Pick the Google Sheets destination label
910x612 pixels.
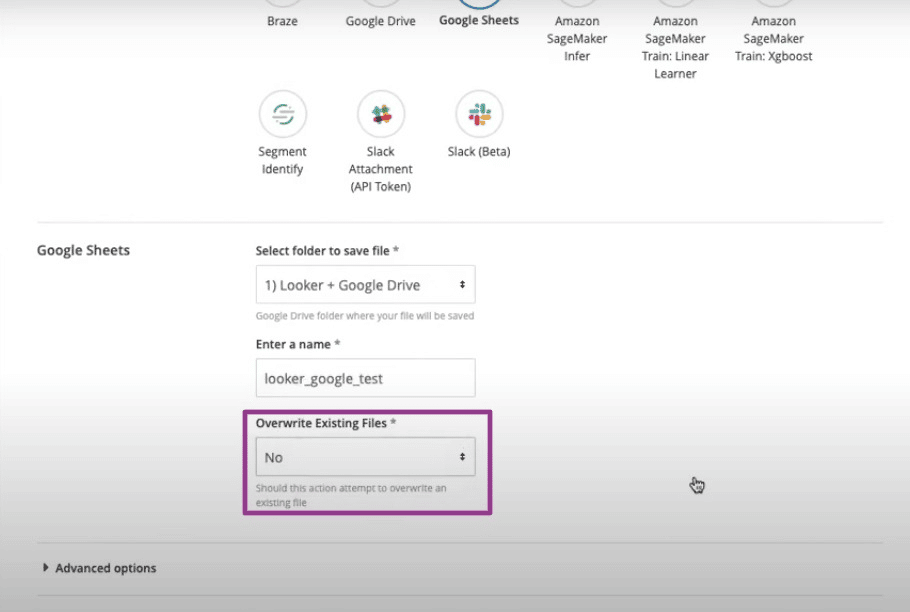tap(479, 20)
